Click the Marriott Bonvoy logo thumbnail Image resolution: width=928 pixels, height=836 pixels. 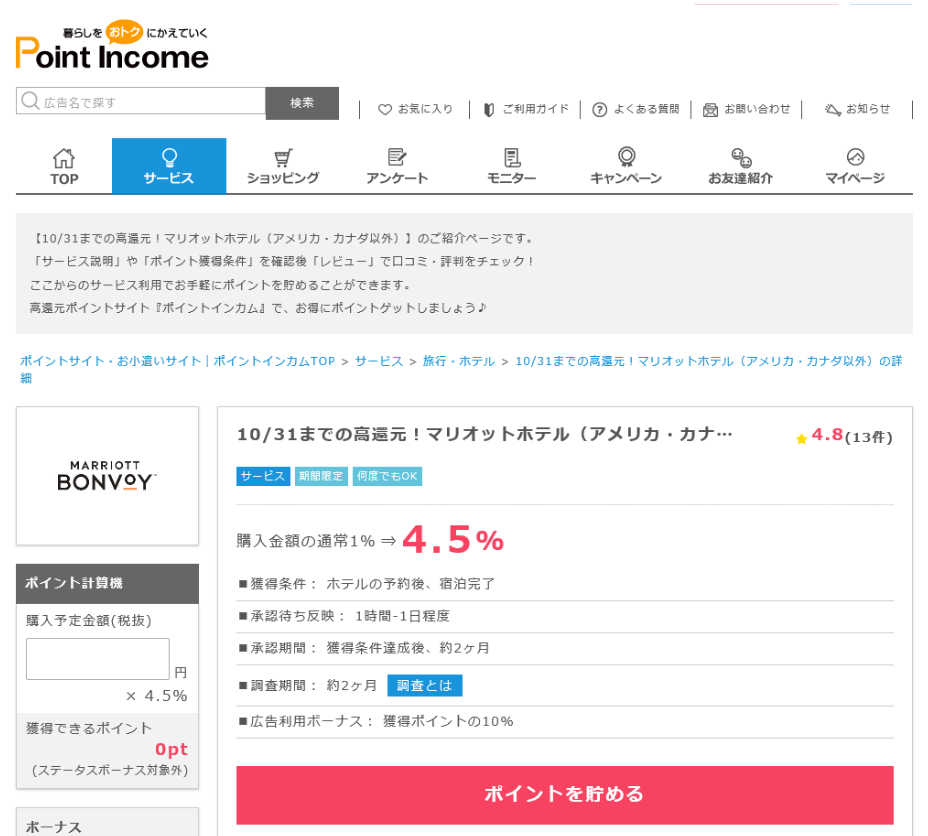click(107, 476)
